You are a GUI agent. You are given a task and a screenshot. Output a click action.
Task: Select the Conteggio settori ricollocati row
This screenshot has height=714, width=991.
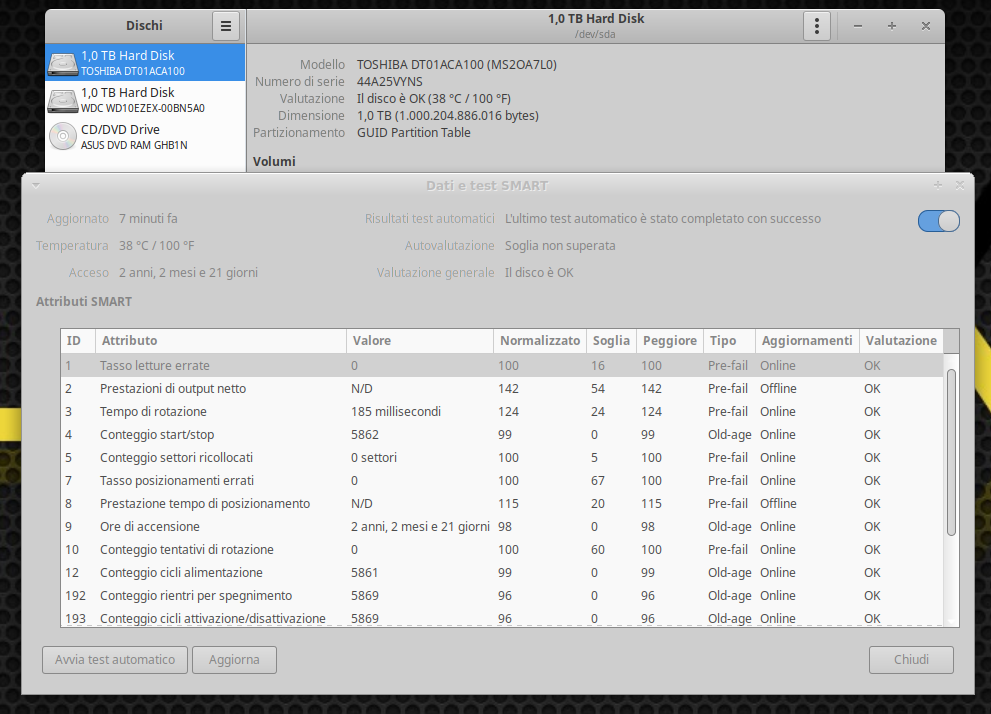pos(502,457)
